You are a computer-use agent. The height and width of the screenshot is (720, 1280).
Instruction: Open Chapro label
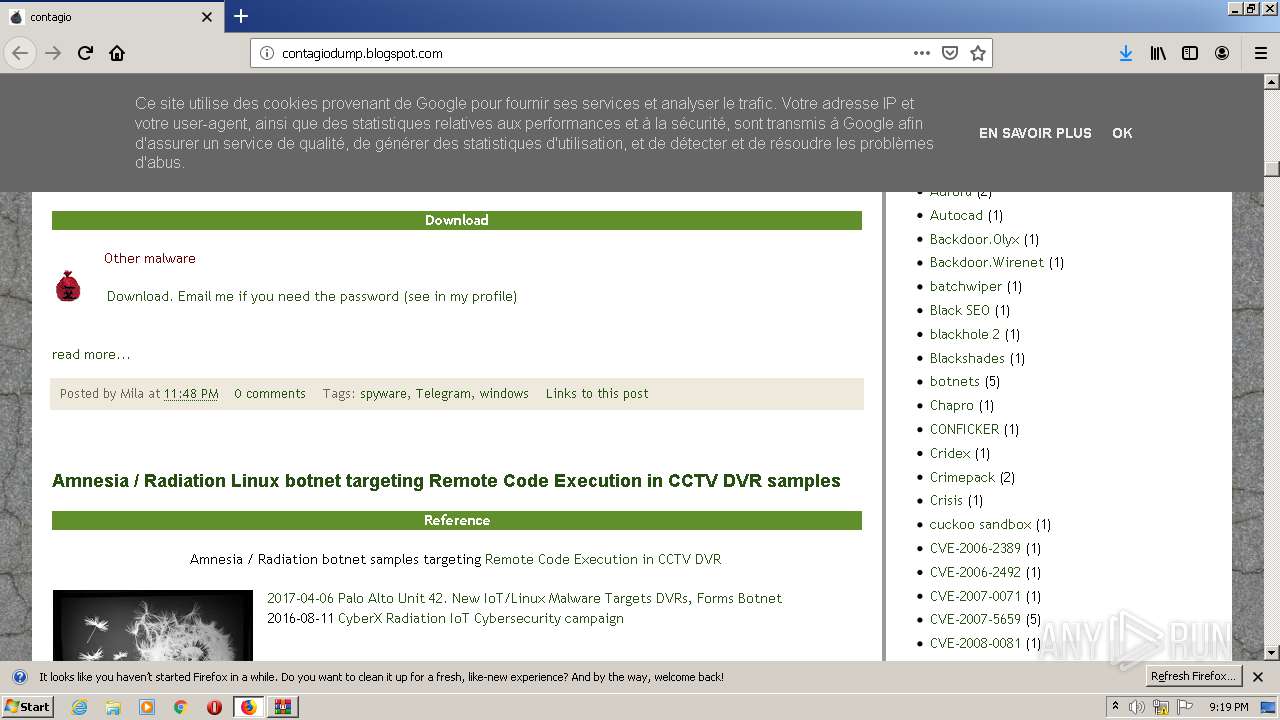[x=952, y=405]
